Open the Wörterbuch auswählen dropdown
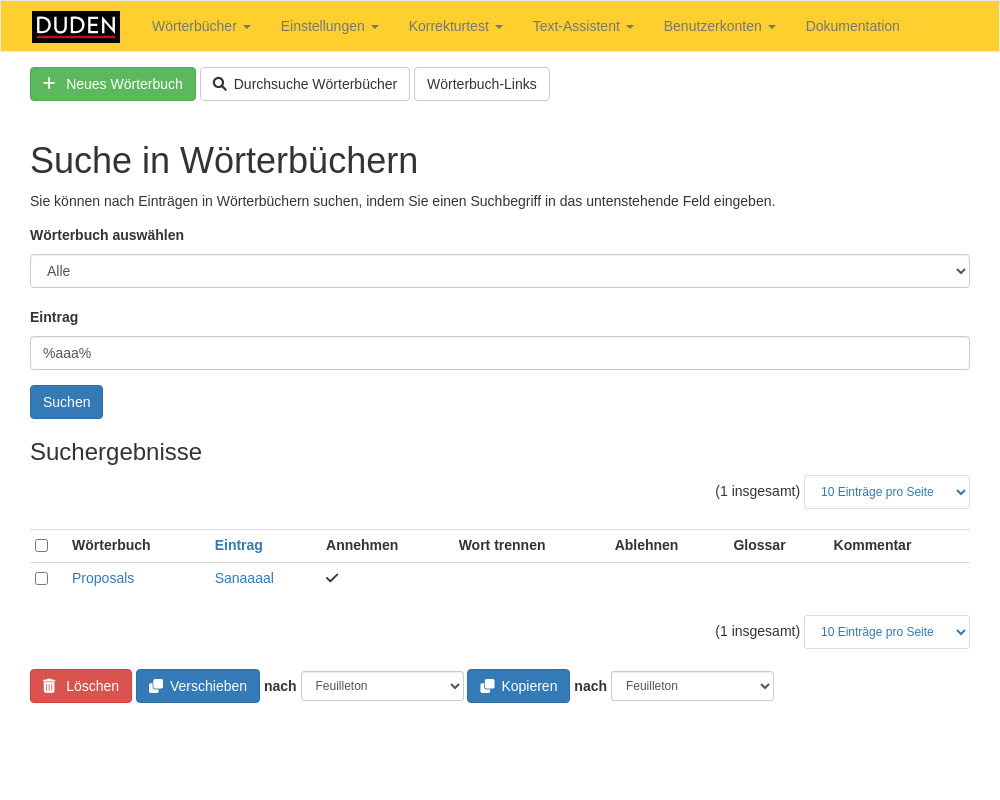This screenshot has height=800, width=1000. pyautogui.click(x=500, y=271)
